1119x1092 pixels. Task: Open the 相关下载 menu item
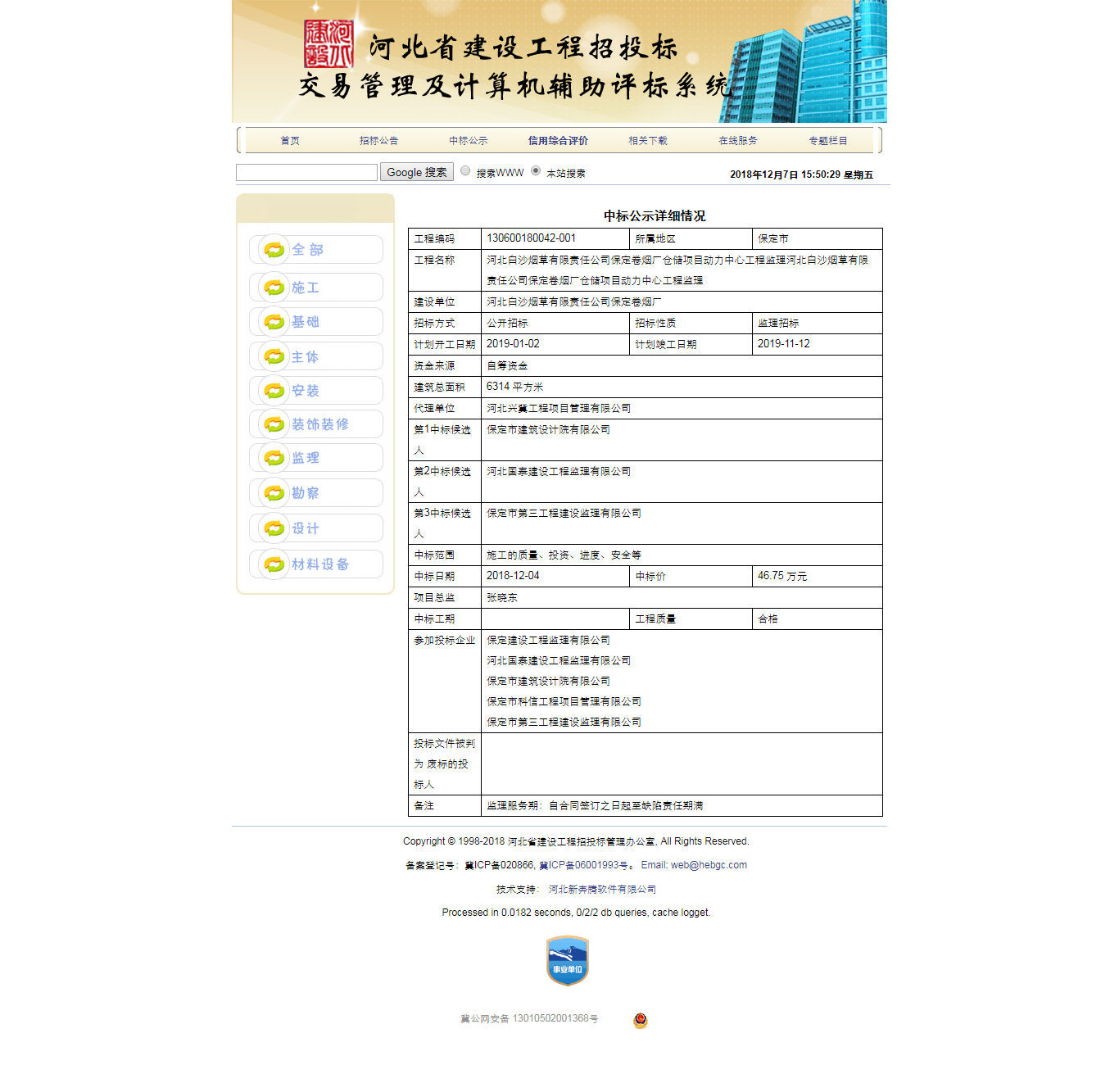(647, 141)
